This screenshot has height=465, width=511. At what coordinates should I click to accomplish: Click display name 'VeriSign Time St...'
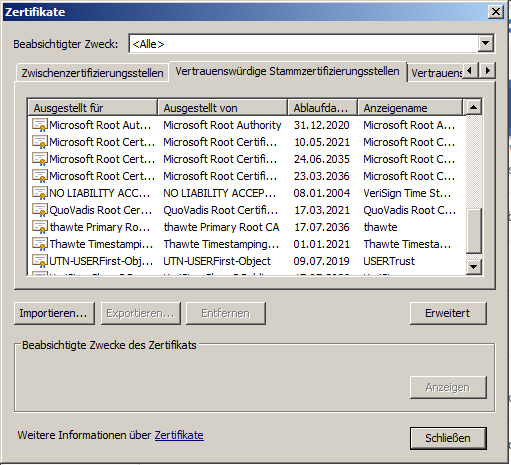coord(407,193)
